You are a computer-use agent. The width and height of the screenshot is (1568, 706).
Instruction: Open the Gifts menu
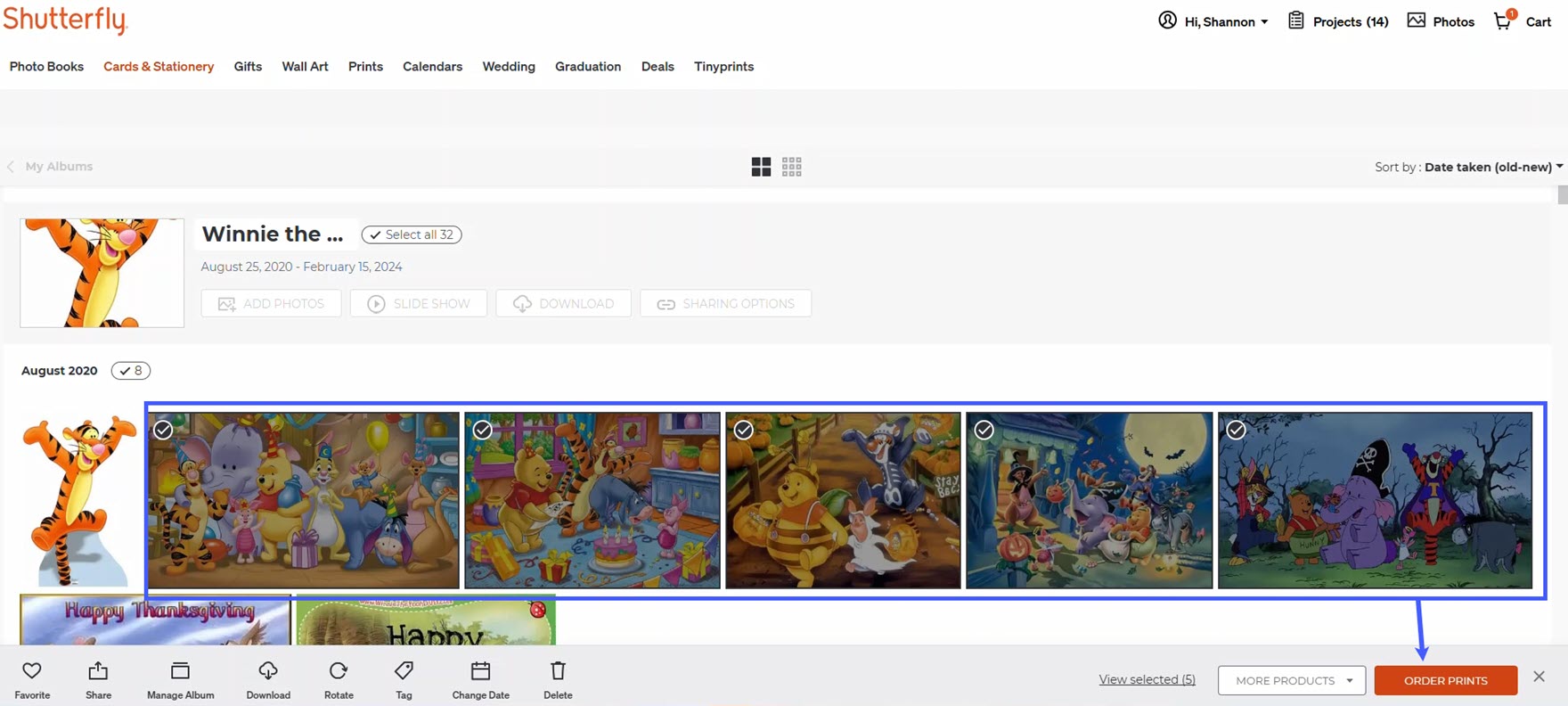(248, 67)
